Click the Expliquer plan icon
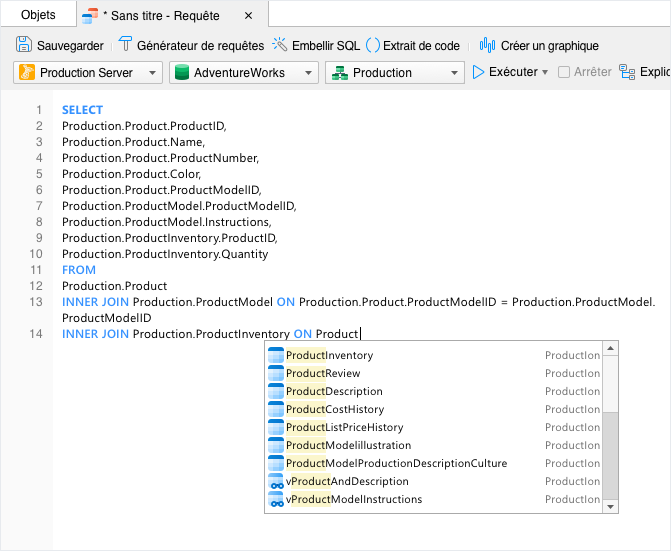This screenshot has width=671, height=551. pos(627,72)
